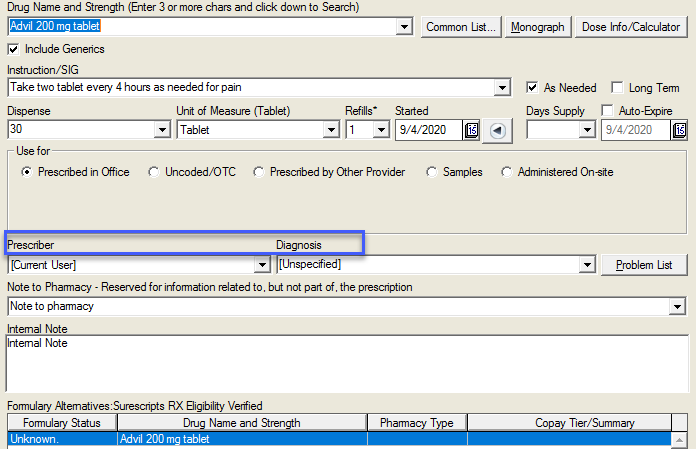Open the Dose Info/Calculator

point(630,27)
